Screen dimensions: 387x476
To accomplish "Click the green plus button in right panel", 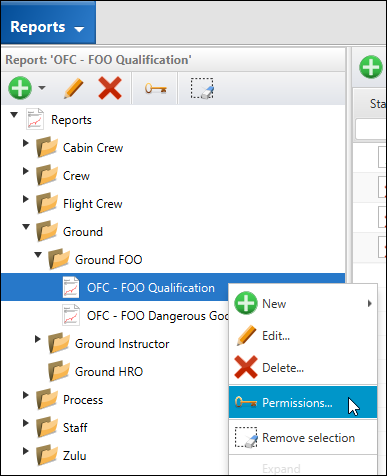I will pyautogui.click(x=371, y=67).
